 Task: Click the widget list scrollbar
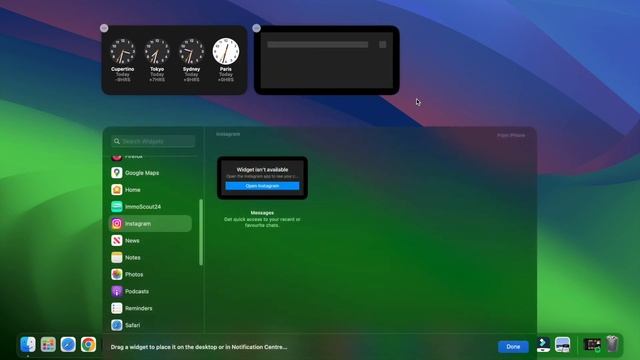point(201,232)
